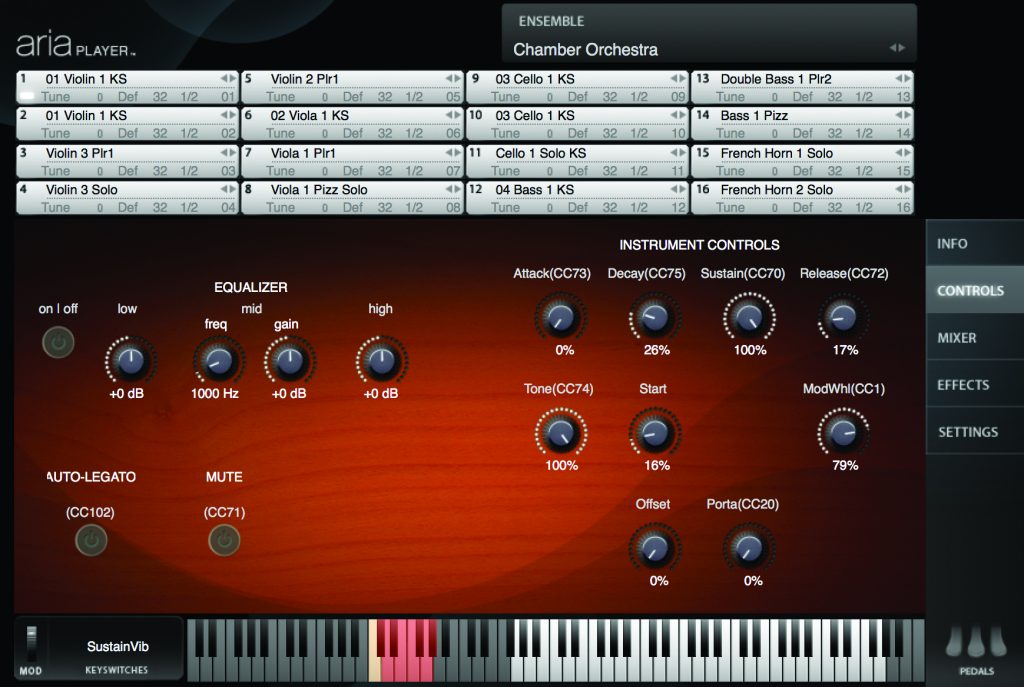The image size is (1024, 687).
Task: Click the equalizer low gain knob
Action: [x=131, y=360]
